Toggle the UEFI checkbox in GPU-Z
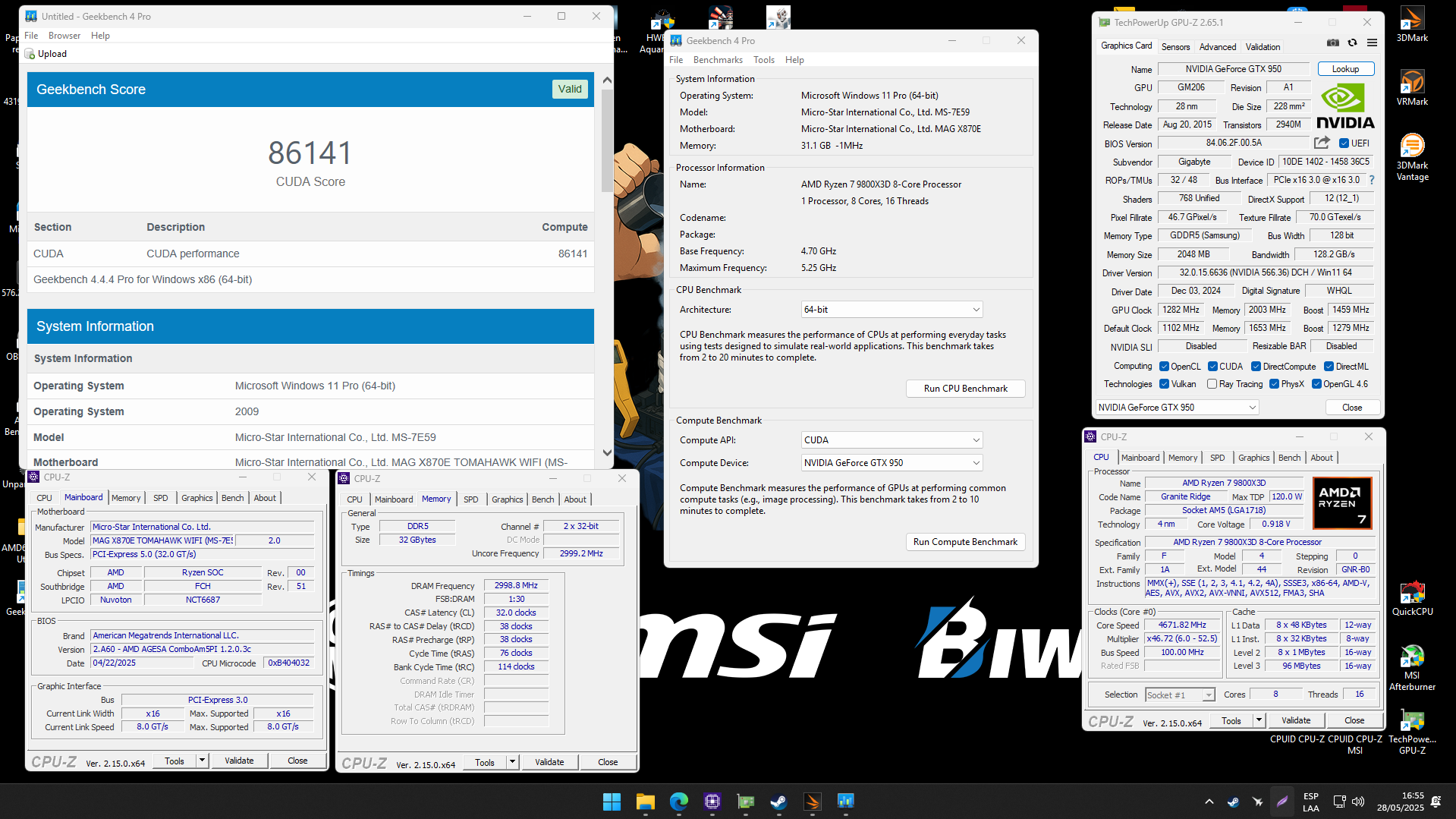The height and width of the screenshot is (819, 1456). pyautogui.click(x=1344, y=143)
